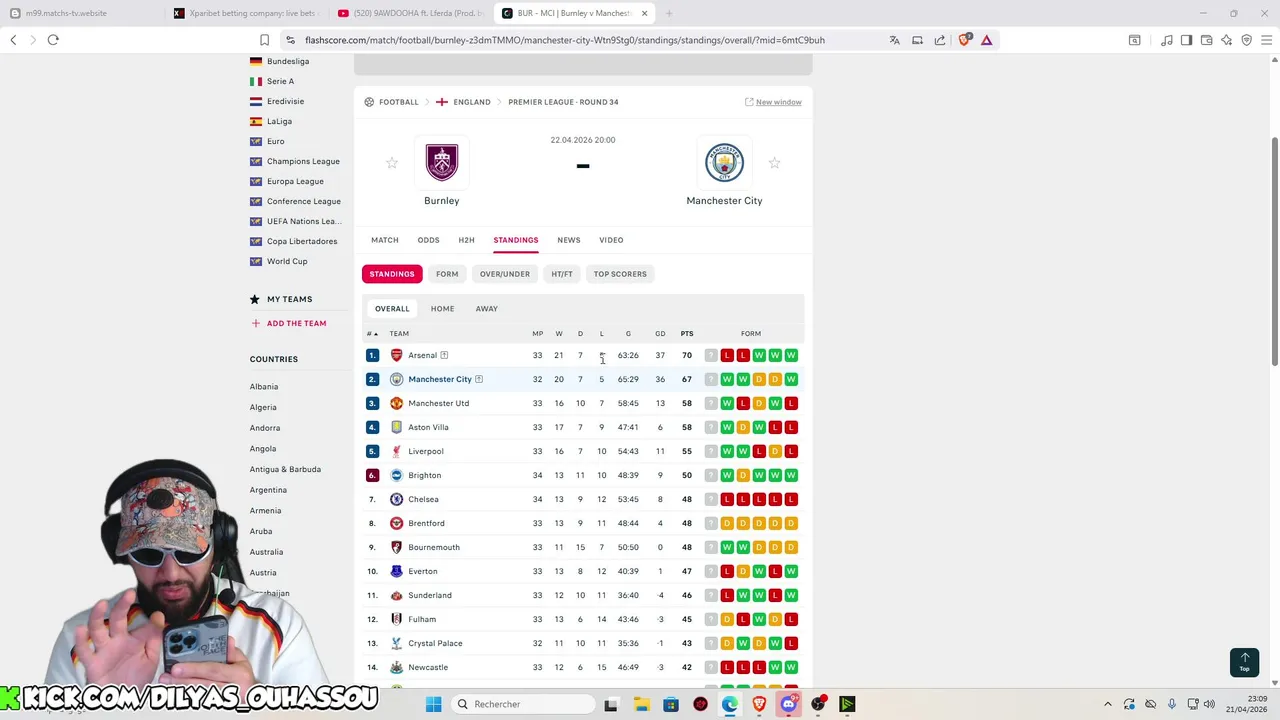Open the Brave playlist music note icon
The width and height of the screenshot is (1280, 720).
pos(1166,40)
